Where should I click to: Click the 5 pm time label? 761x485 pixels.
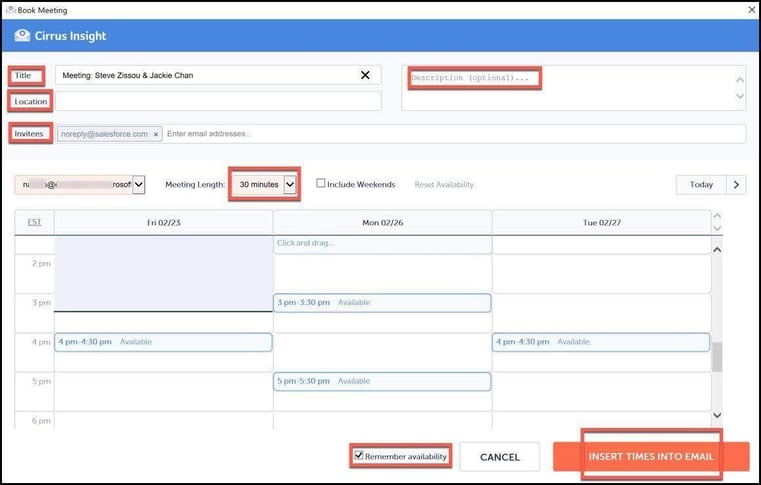(41, 382)
